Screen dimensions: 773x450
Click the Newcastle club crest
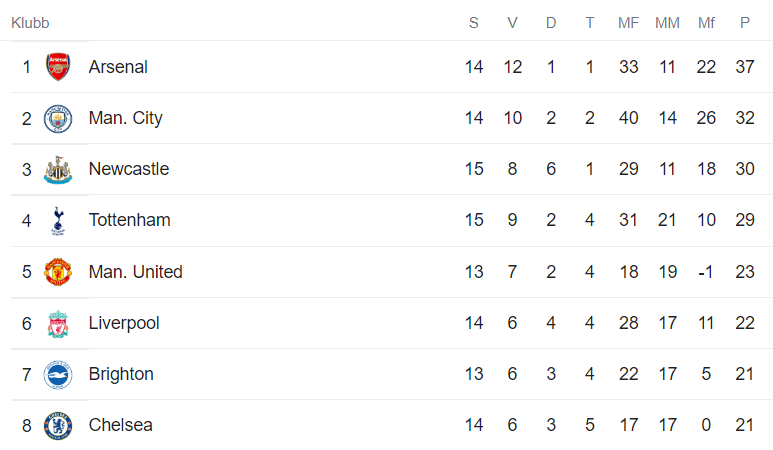[58, 170]
